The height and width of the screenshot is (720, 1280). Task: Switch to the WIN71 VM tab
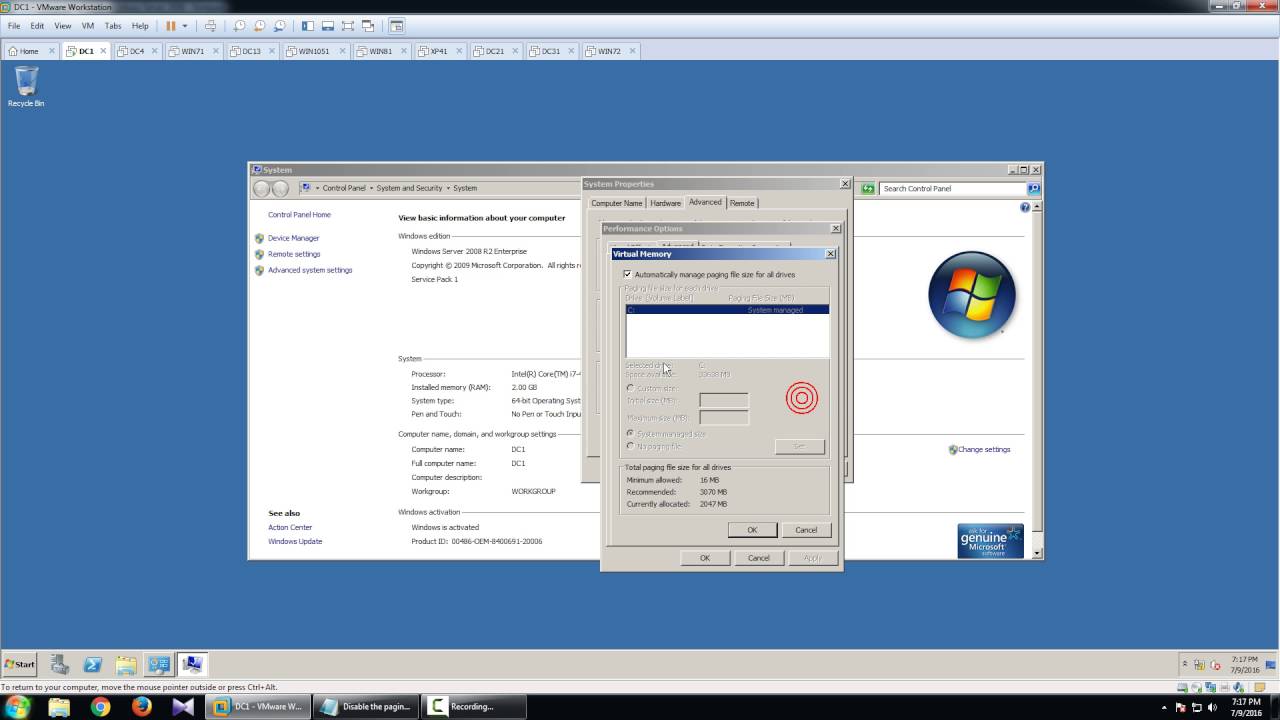tap(192, 51)
